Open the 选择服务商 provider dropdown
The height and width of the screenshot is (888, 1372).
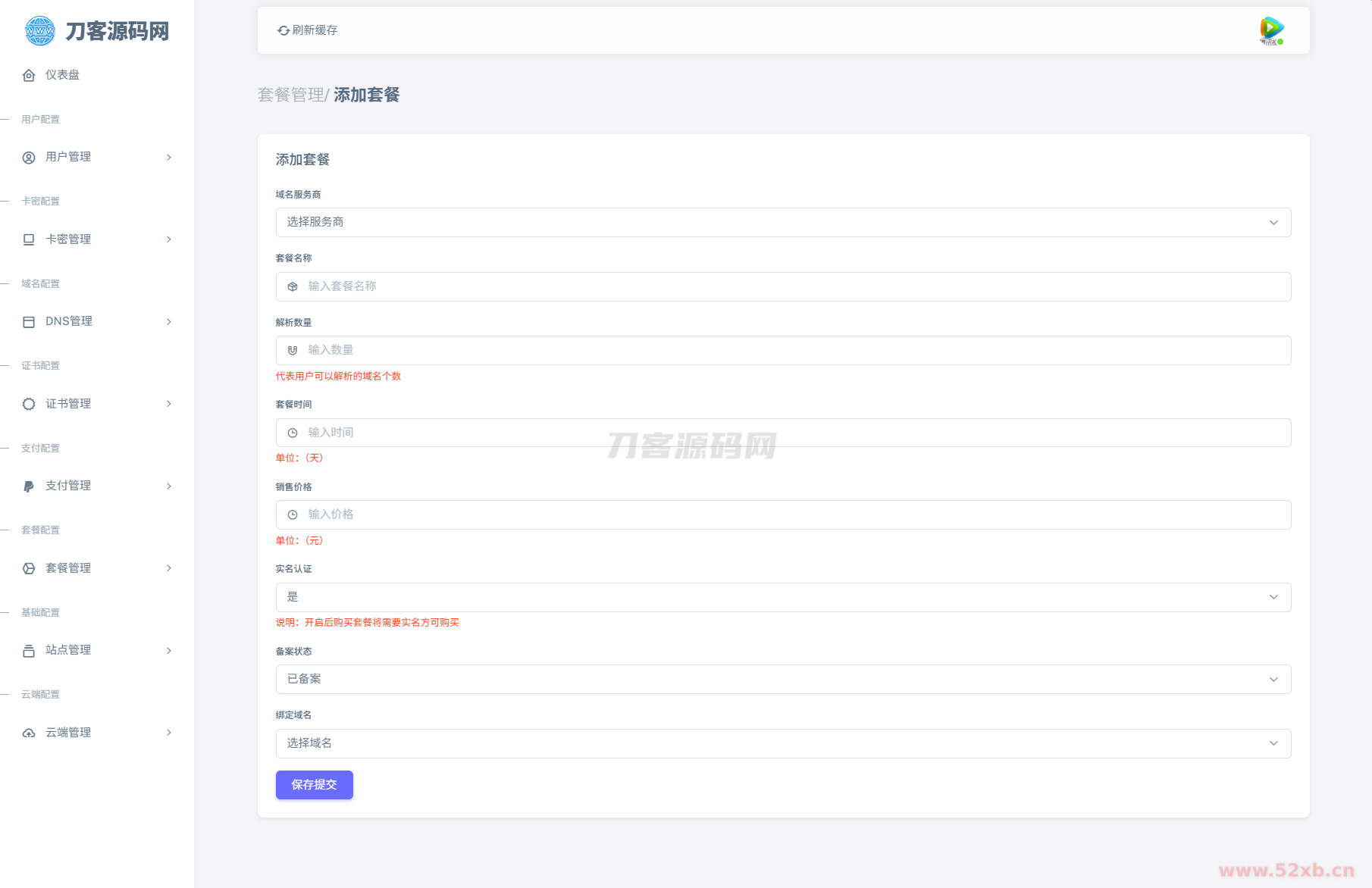[x=782, y=223]
